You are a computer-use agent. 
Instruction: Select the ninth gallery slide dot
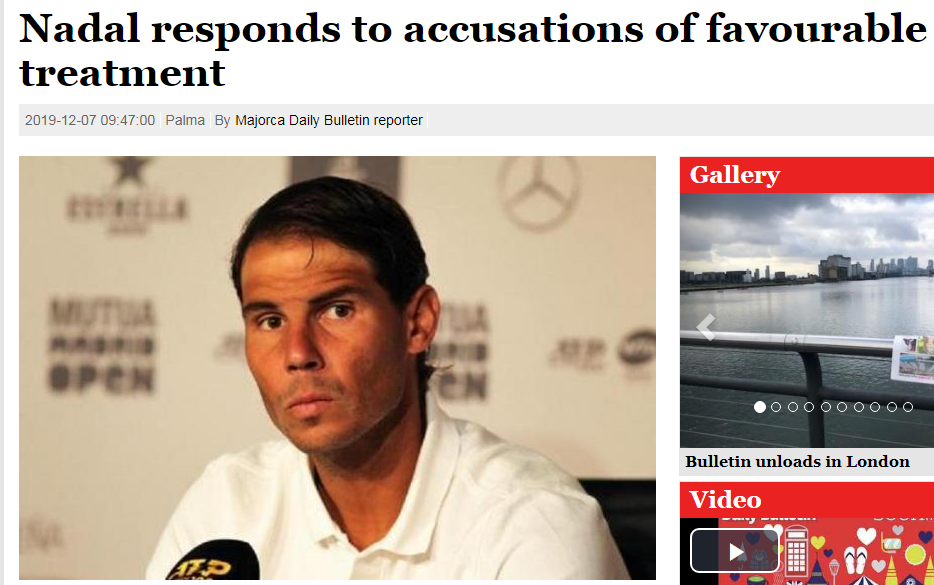pyautogui.click(x=892, y=407)
